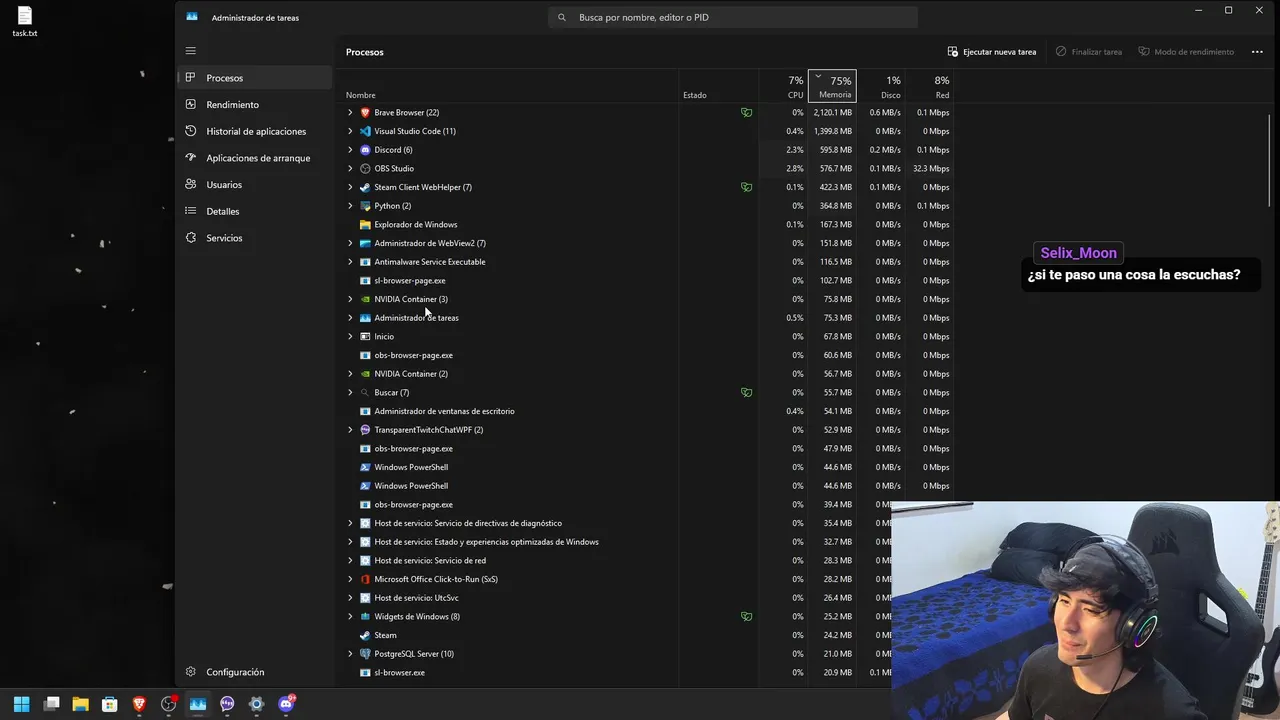The width and height of the screenshot is (1280, 720).
Task: Click Modo de rendimiento button
Action: click(1186, 52)
